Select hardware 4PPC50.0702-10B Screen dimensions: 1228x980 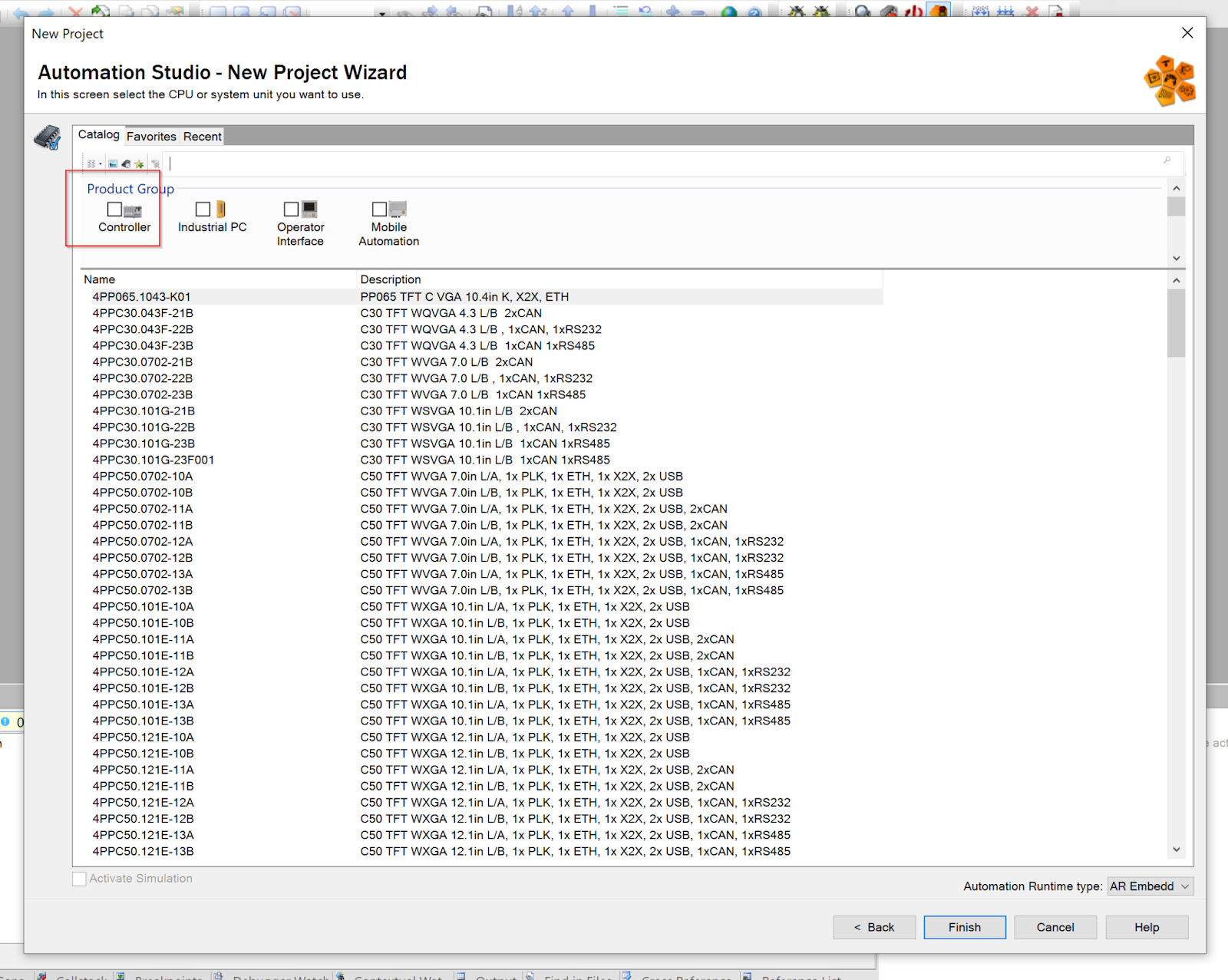(143, 493)
